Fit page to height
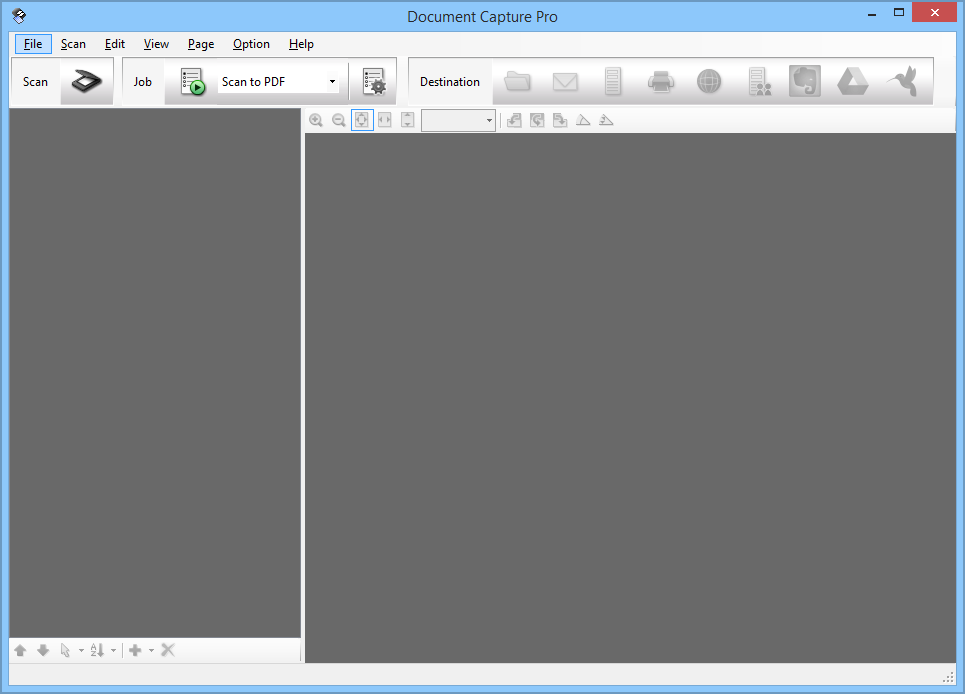 (x=407, y=120)
